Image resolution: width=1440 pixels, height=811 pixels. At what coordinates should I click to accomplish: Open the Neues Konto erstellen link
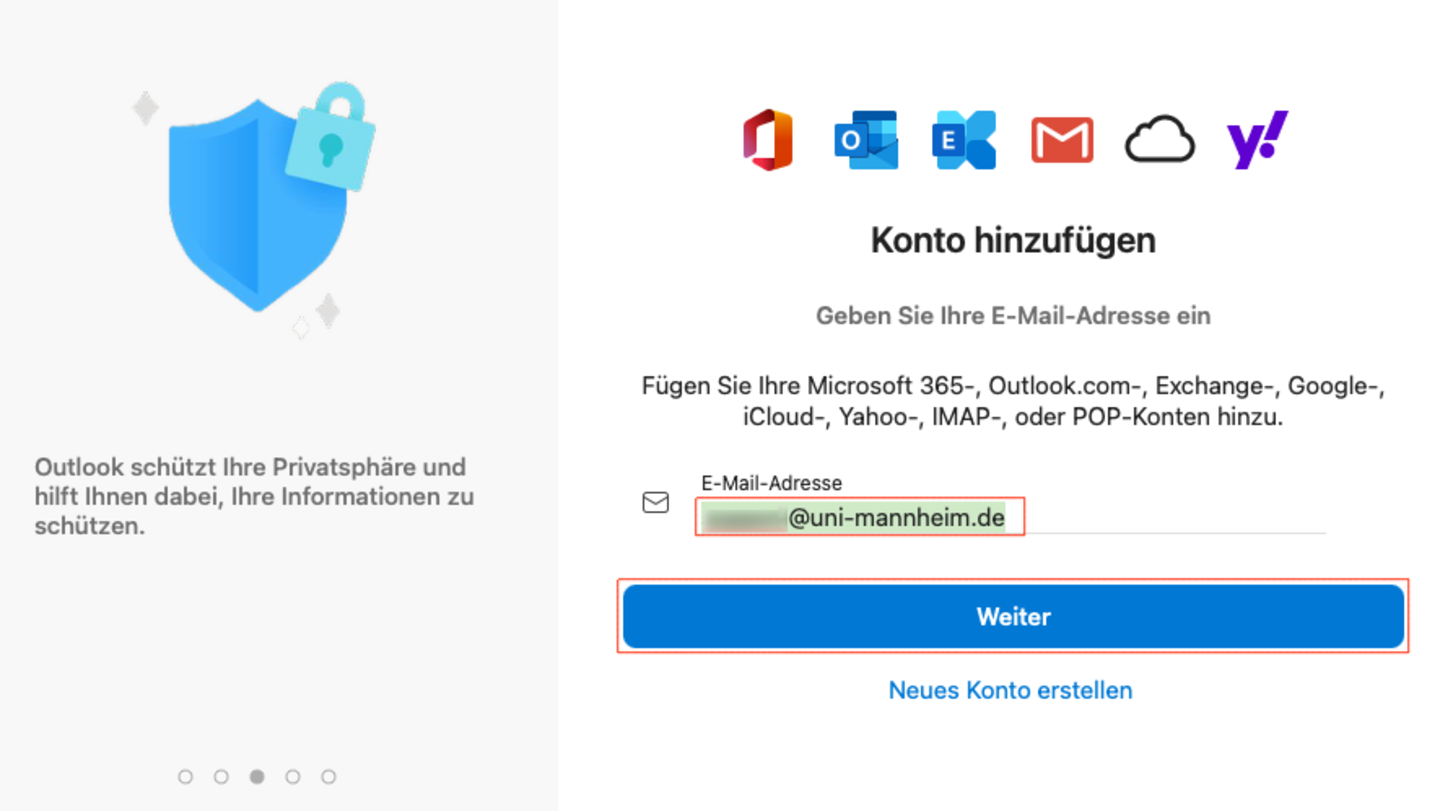1010,690
